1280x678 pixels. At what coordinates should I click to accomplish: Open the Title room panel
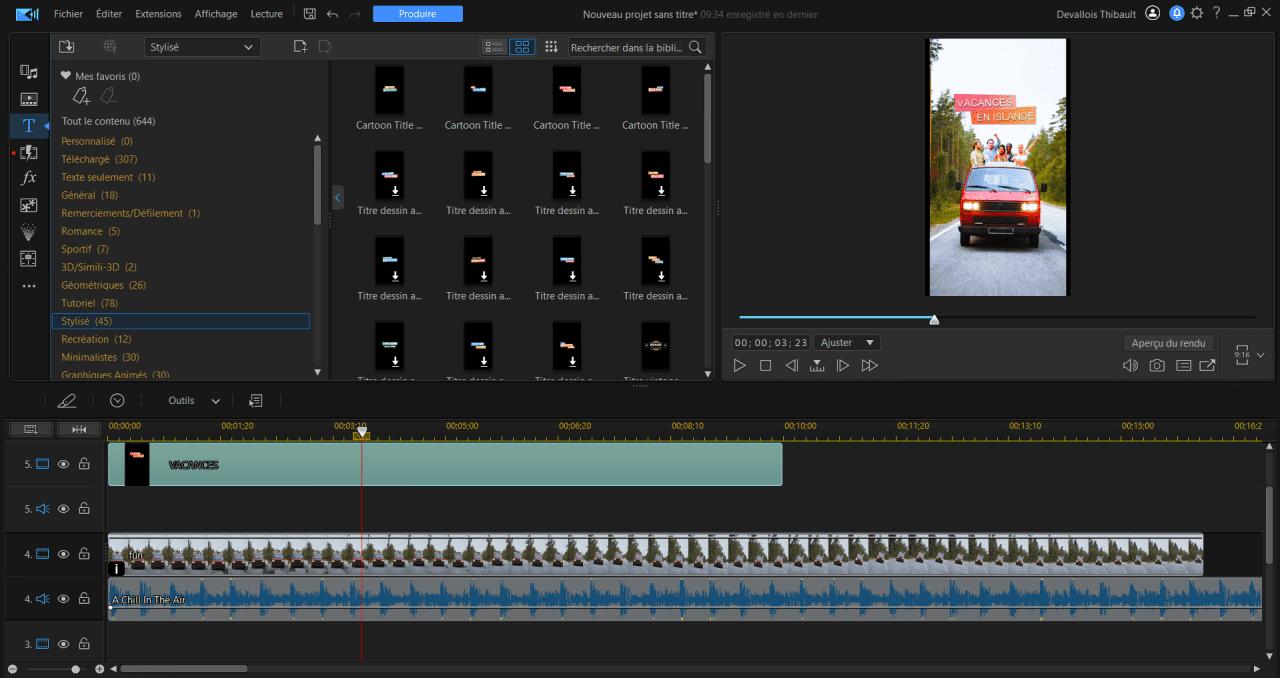coord(29,126)
